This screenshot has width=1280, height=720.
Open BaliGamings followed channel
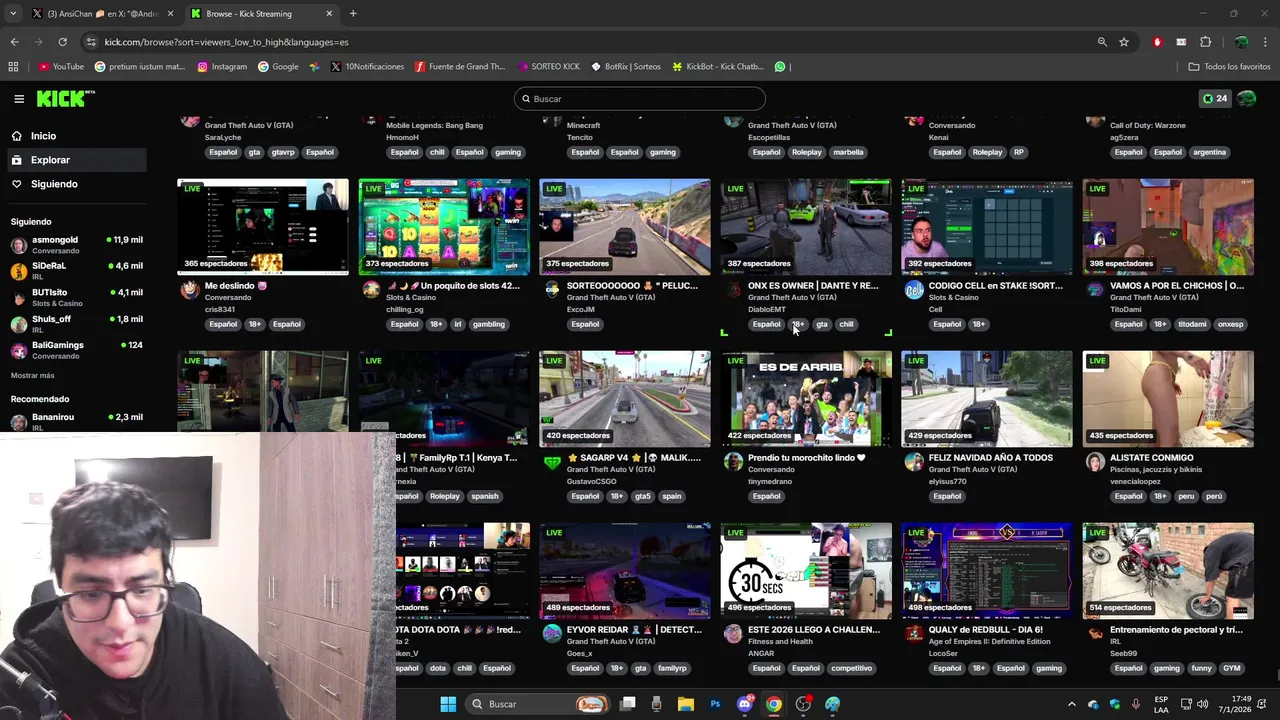click(x=76, y=349)
